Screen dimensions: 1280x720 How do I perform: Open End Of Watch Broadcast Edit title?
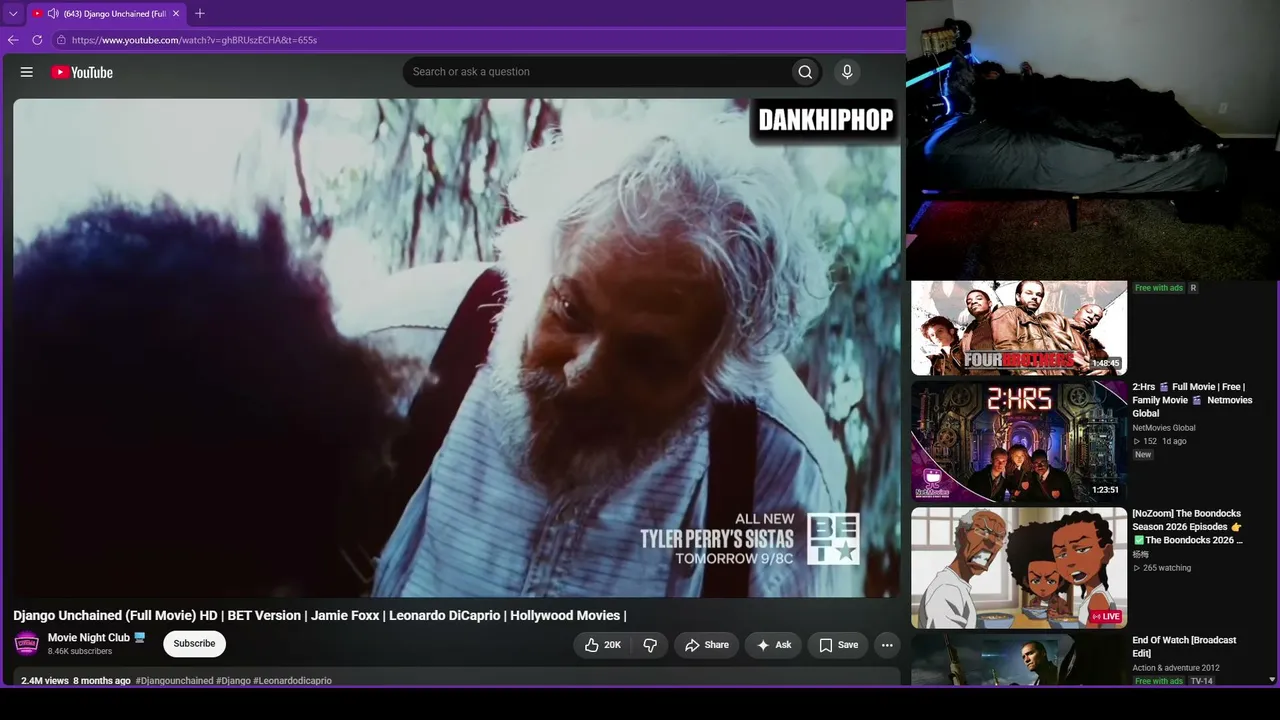1184,646
